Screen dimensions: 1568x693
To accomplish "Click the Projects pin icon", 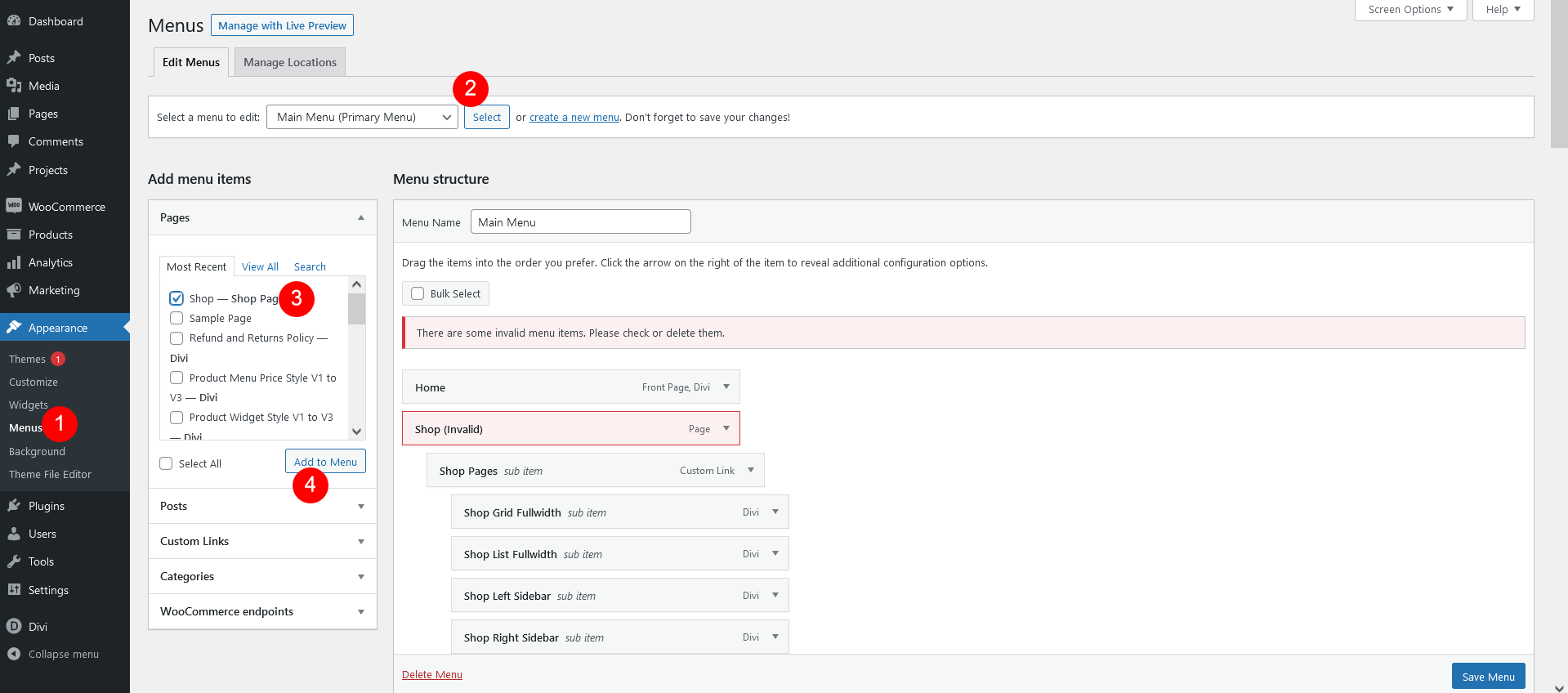I will (x=14, y=170).
